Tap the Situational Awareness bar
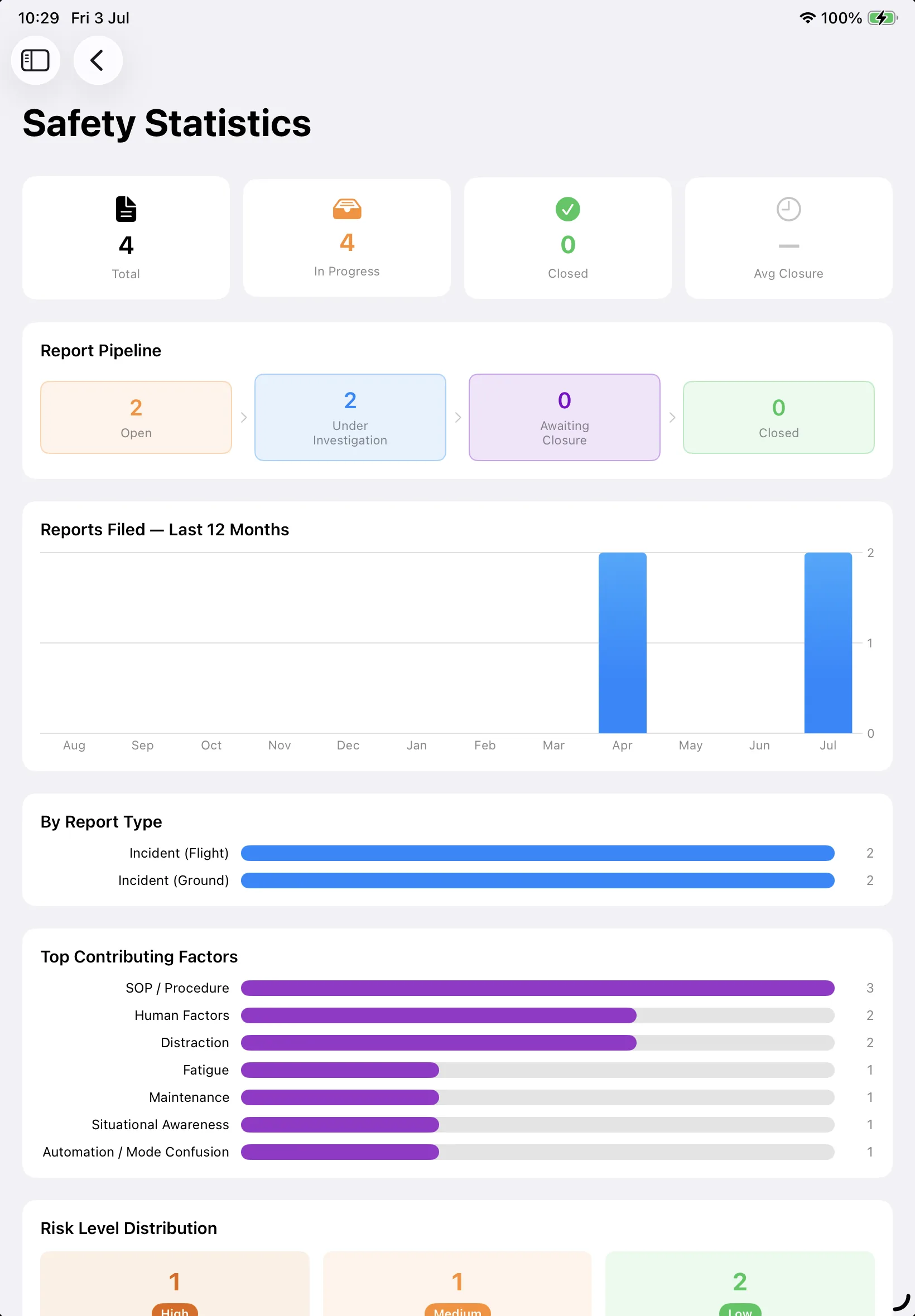This screenshot has width=915, height=1316. pyautogui.click(x=538, y=1125)
